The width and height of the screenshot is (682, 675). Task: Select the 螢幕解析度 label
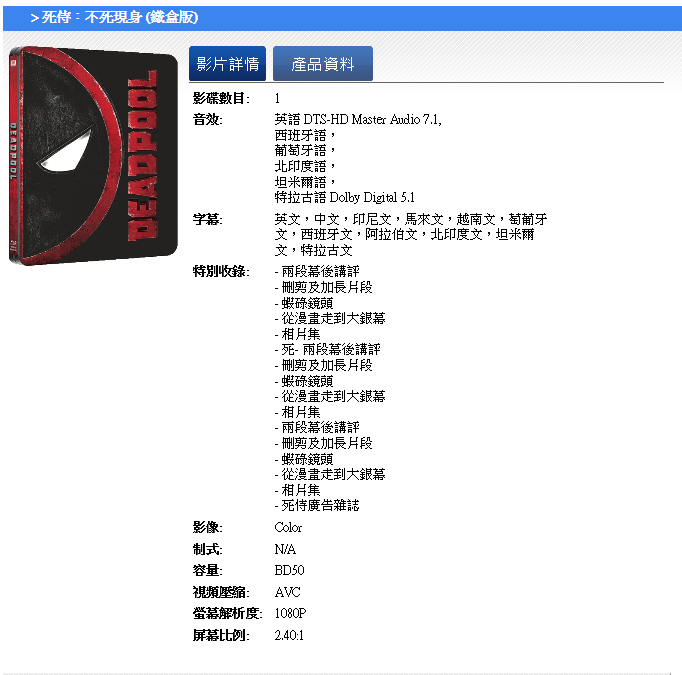[x=227, y=613]
